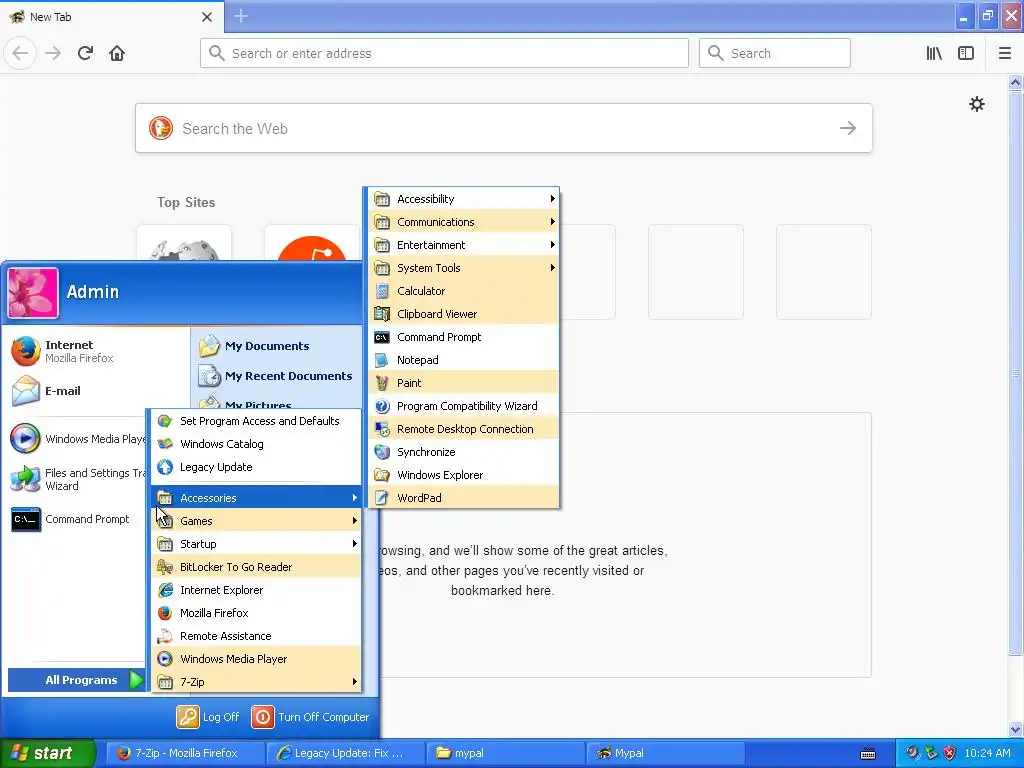1024x768 pixels.
Task: Open Firefox library icon
Action: click(x=934, y=53)
